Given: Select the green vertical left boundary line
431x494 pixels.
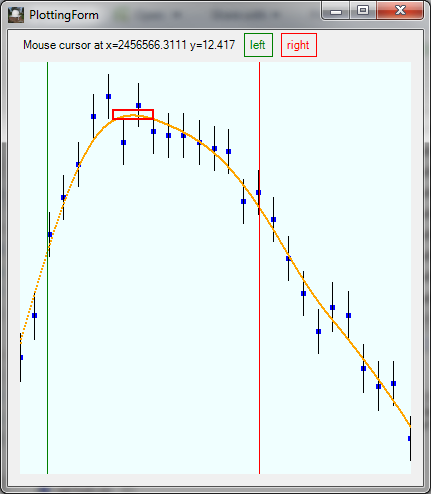Looking at the screenshot, I should click(x=47, y=268).
